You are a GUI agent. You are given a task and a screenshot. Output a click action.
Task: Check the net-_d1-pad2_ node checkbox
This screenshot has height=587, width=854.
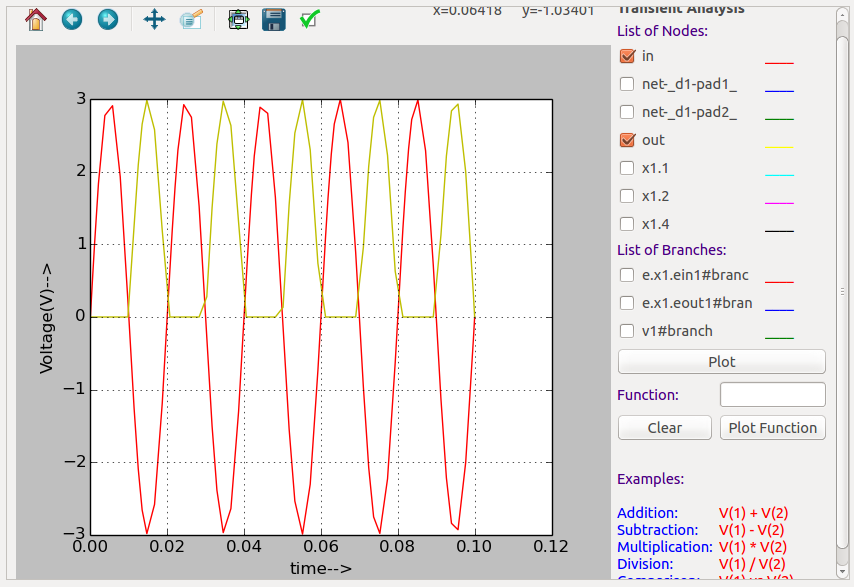click(627, 112)
